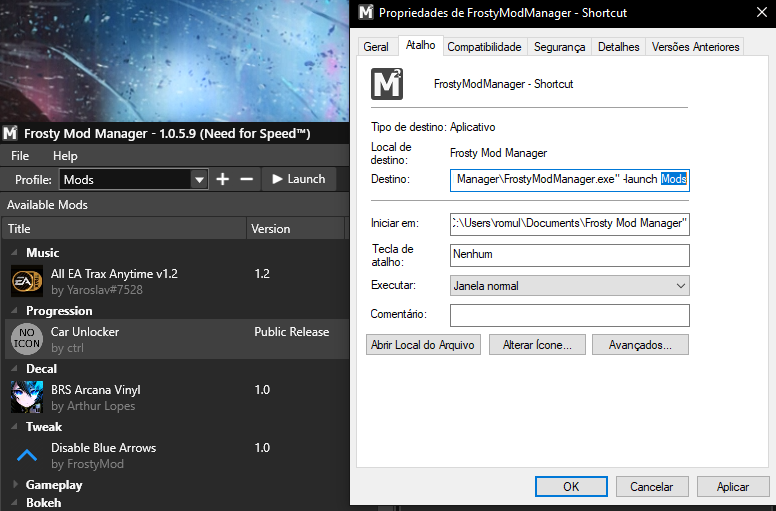This screenshot has height=511, width=776.
Task: Switch to the Segurança tab
Action: coord(559,47)
